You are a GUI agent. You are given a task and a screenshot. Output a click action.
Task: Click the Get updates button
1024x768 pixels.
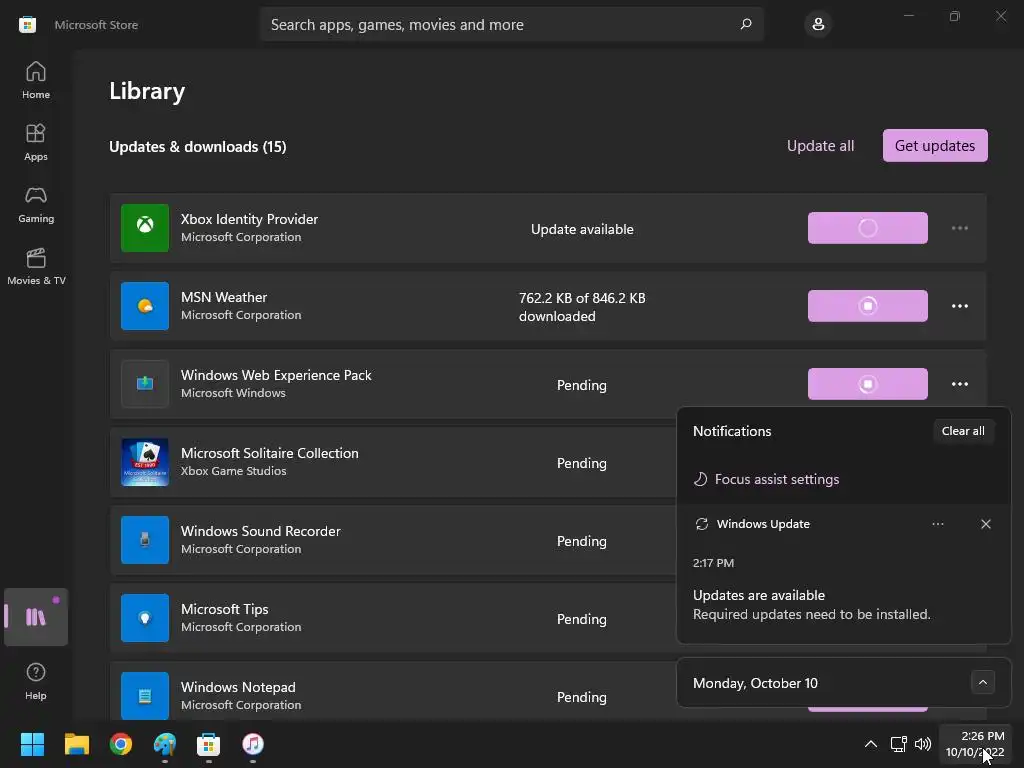point(935,146)
